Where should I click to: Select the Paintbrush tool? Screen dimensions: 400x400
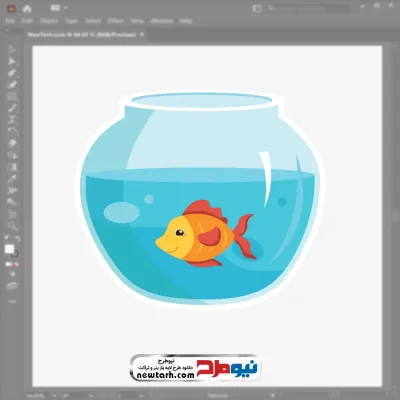pyautogui.click(x=12, y=108)
